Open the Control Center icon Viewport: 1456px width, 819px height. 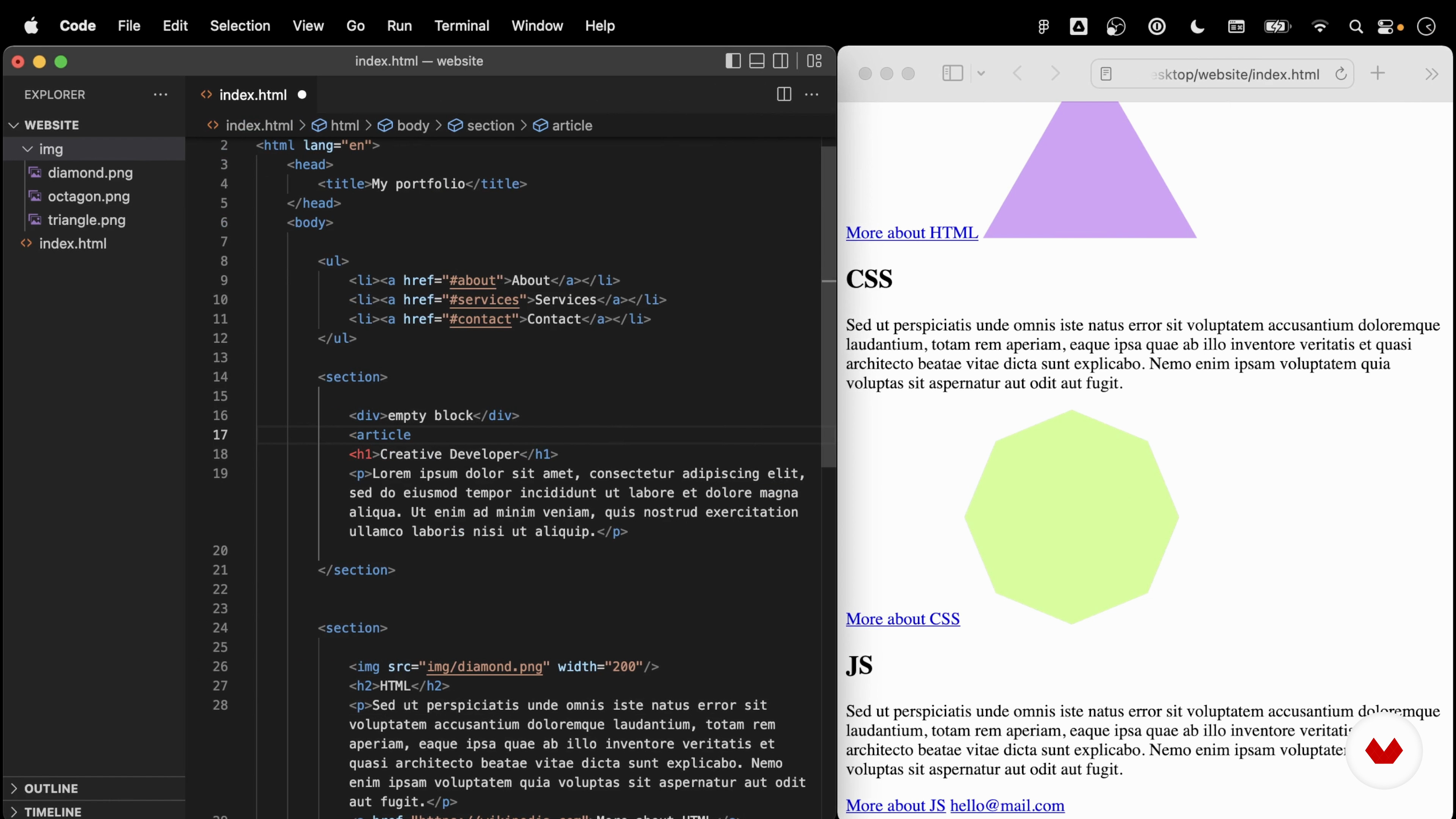point(1386,27)
